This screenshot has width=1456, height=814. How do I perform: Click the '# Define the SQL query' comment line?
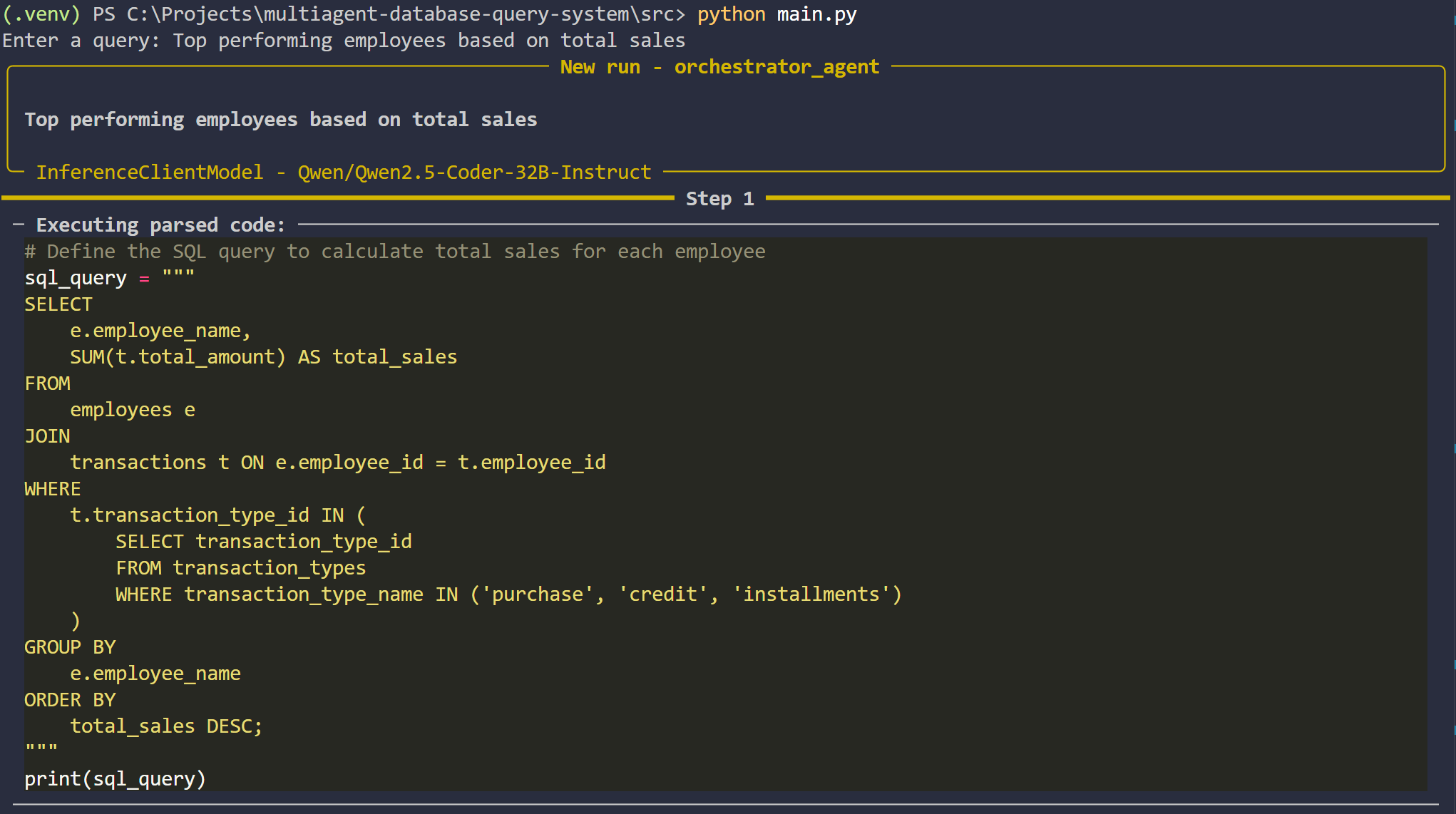[394, 252]
